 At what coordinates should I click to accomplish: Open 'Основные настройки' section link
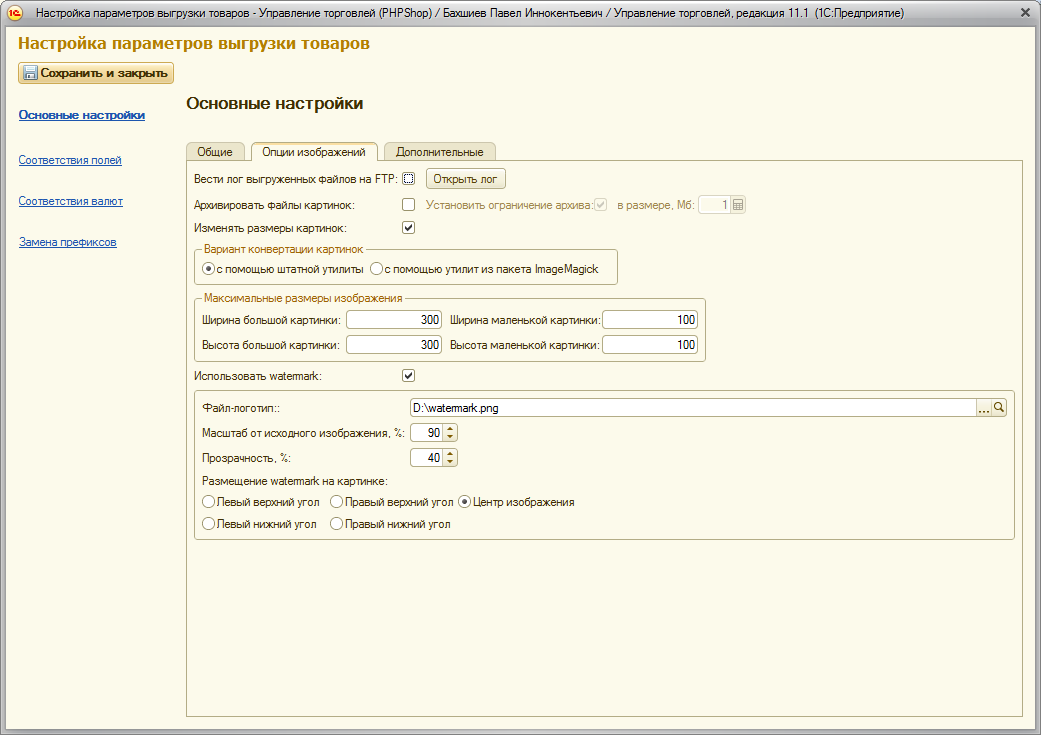[82, 115]
